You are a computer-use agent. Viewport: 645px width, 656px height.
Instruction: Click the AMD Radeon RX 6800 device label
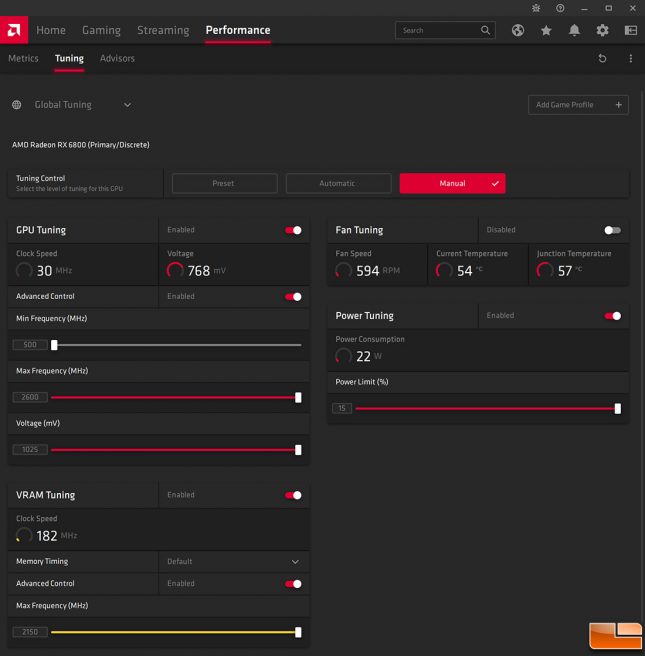[81, 145]
